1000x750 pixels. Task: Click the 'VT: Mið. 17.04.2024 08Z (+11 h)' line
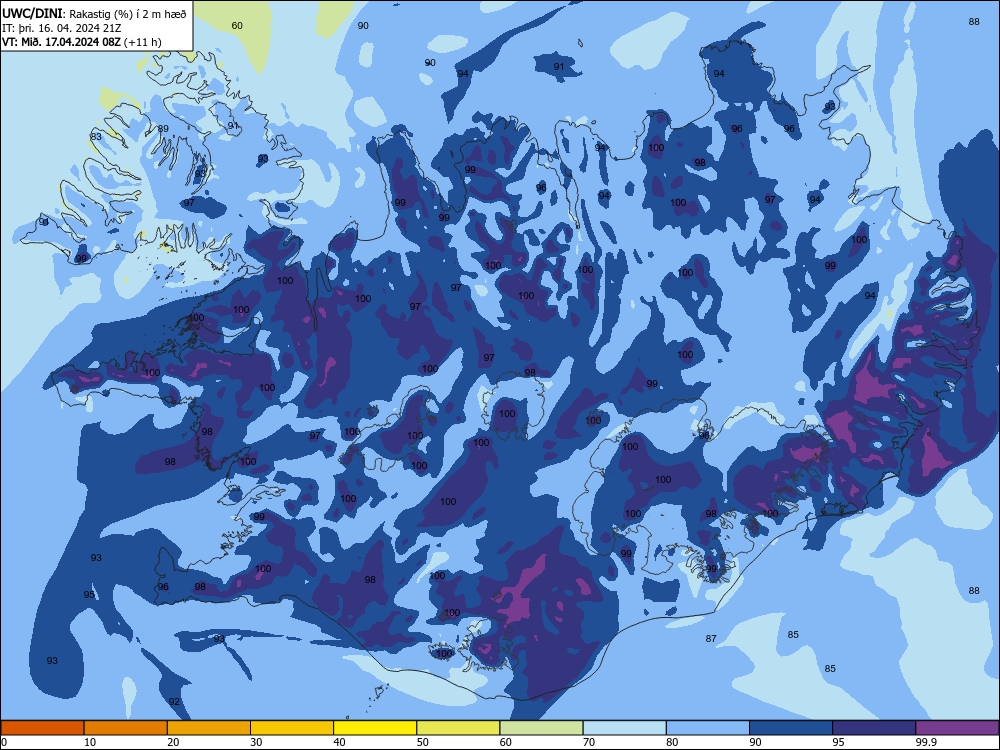tap(82, 42)
